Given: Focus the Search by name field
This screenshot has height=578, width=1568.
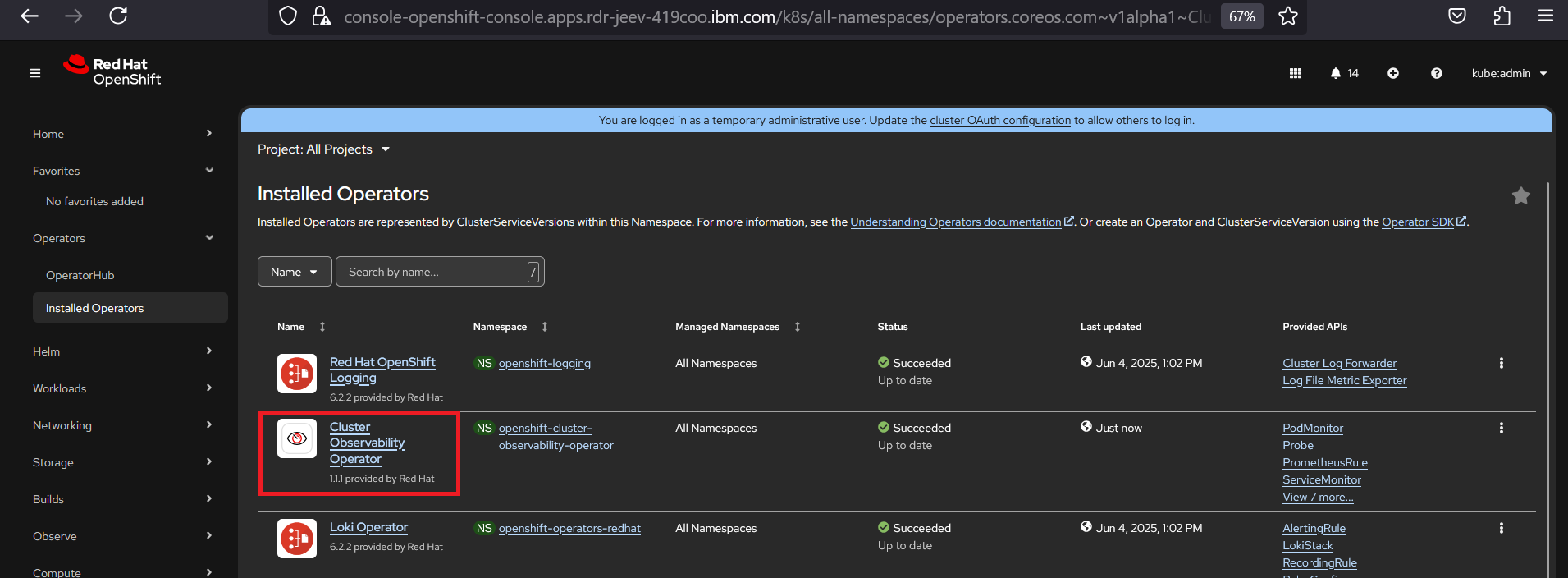Looking at the screenshot, I should pyautogui.click(x=435, y=272).
